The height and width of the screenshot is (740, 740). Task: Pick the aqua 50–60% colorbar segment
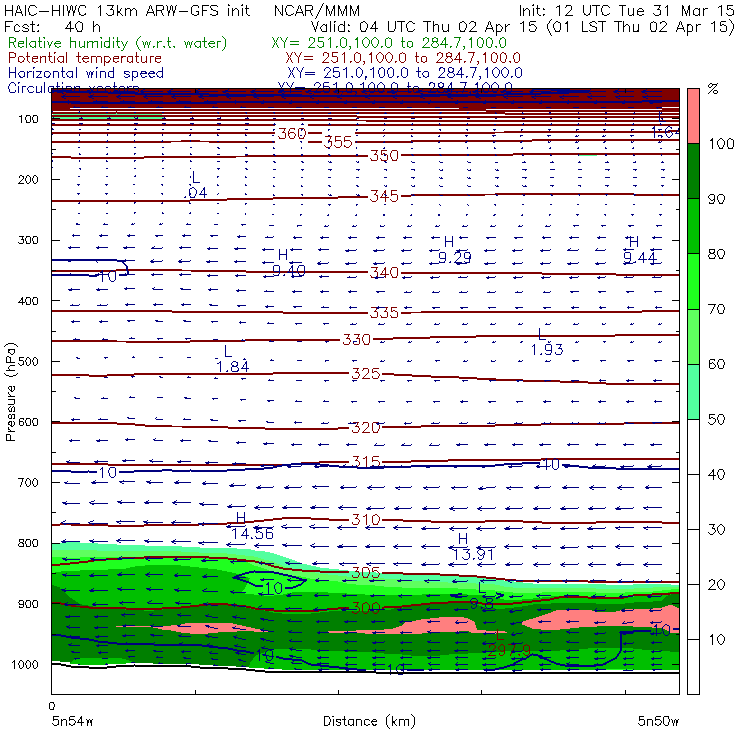point(693,392)
